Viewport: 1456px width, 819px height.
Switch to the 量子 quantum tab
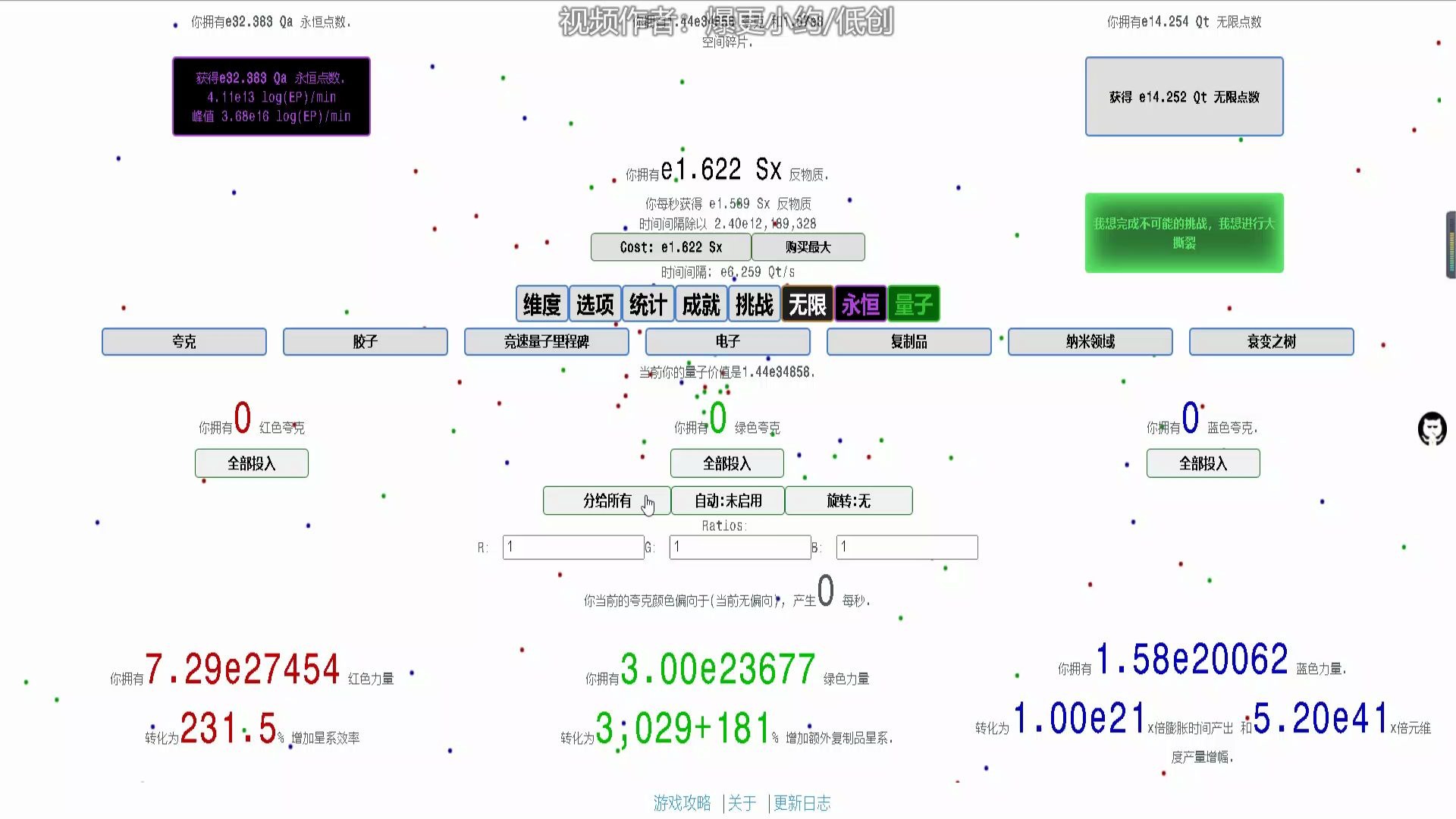click(913, 304)
